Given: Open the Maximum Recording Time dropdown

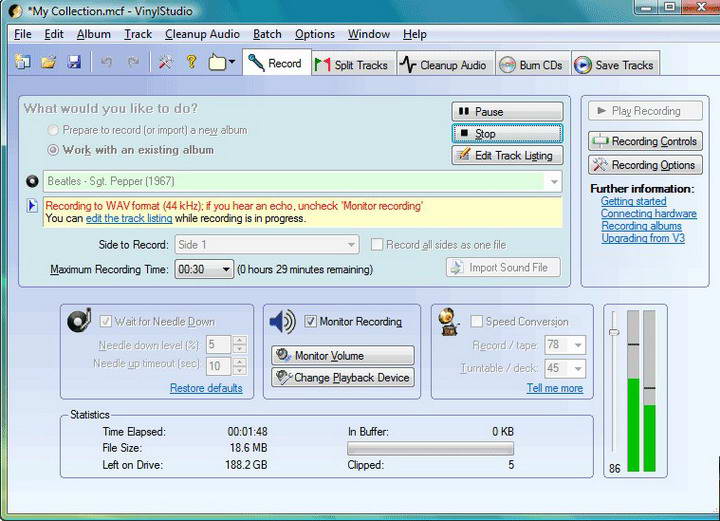Looking at the screenshot, I should 226,269.
